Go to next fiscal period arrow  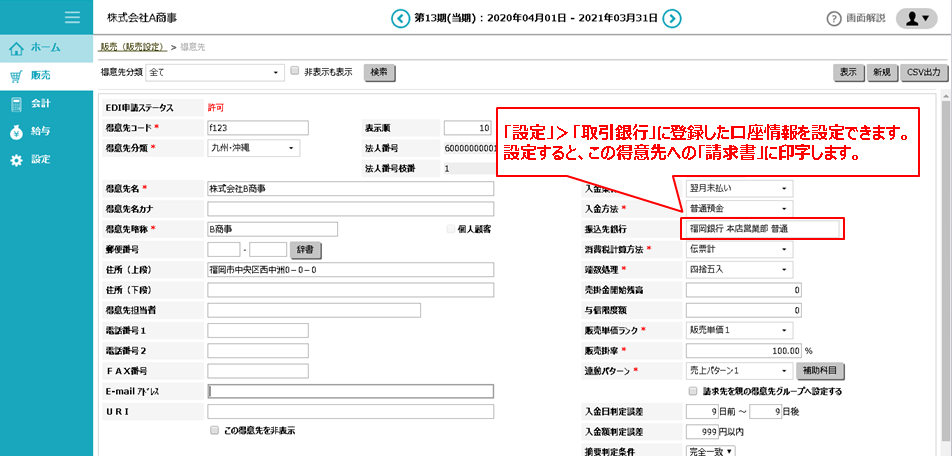[672, 18]
